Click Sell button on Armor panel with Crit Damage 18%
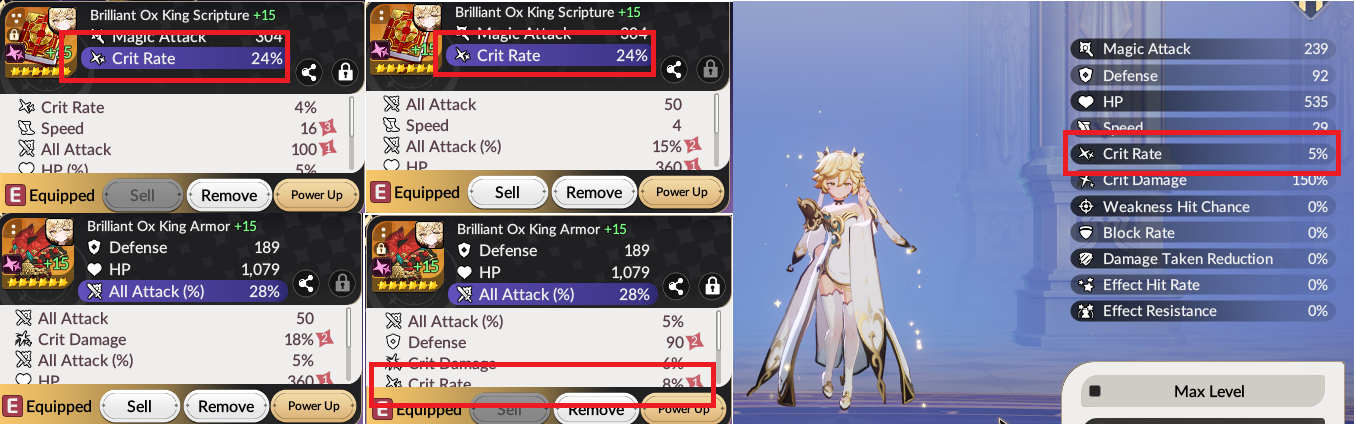This screenshot has width=1356, height=424. click(x=140, y=406)
